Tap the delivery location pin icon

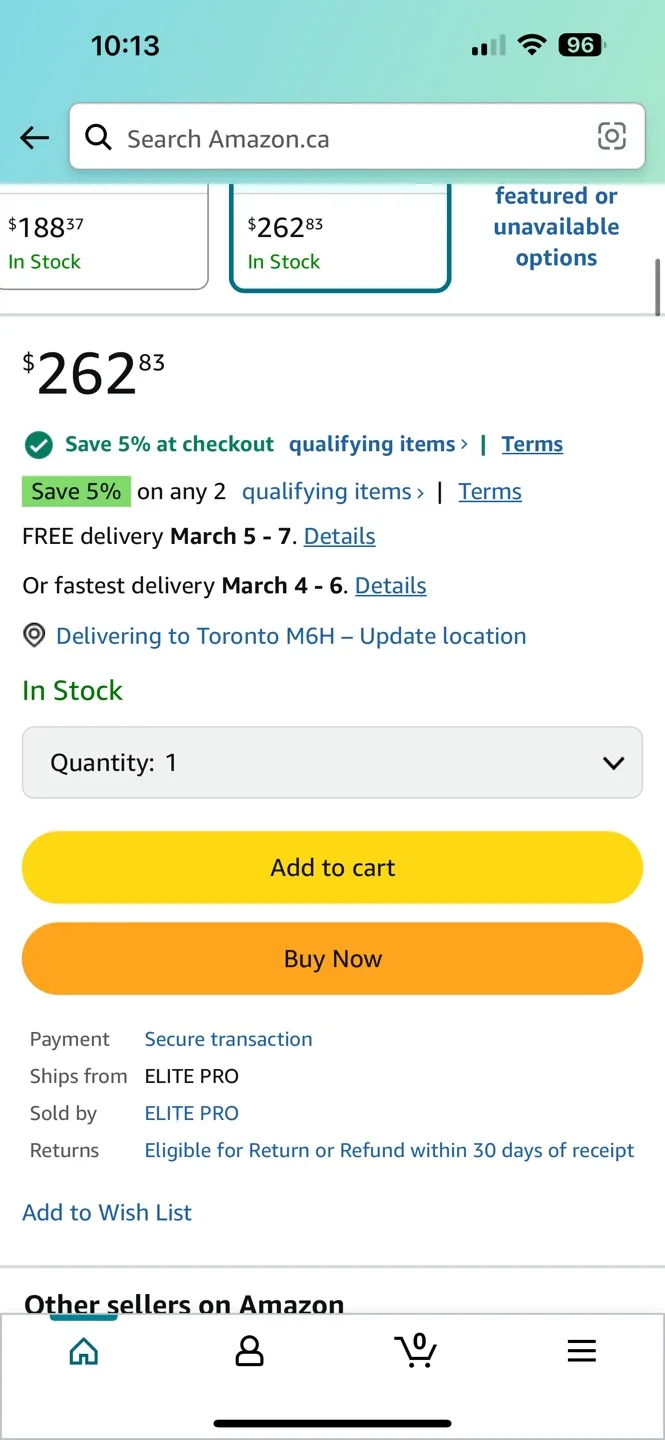tap(35, 636)
